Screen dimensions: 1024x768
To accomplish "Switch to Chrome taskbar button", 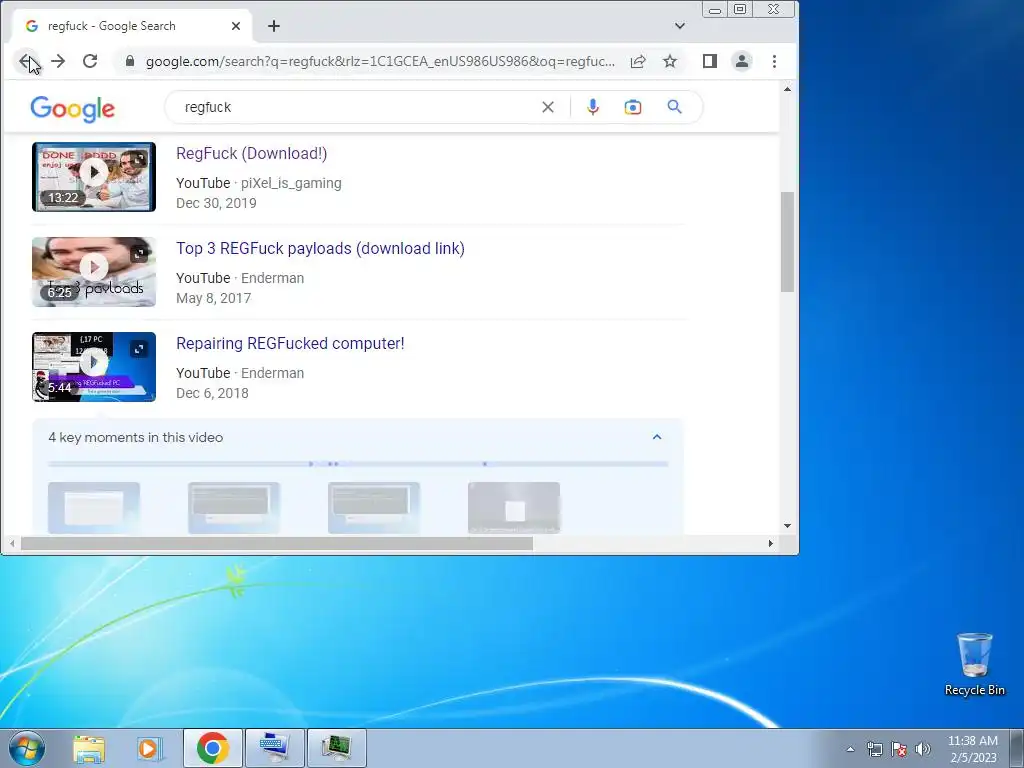I will 213,748.
